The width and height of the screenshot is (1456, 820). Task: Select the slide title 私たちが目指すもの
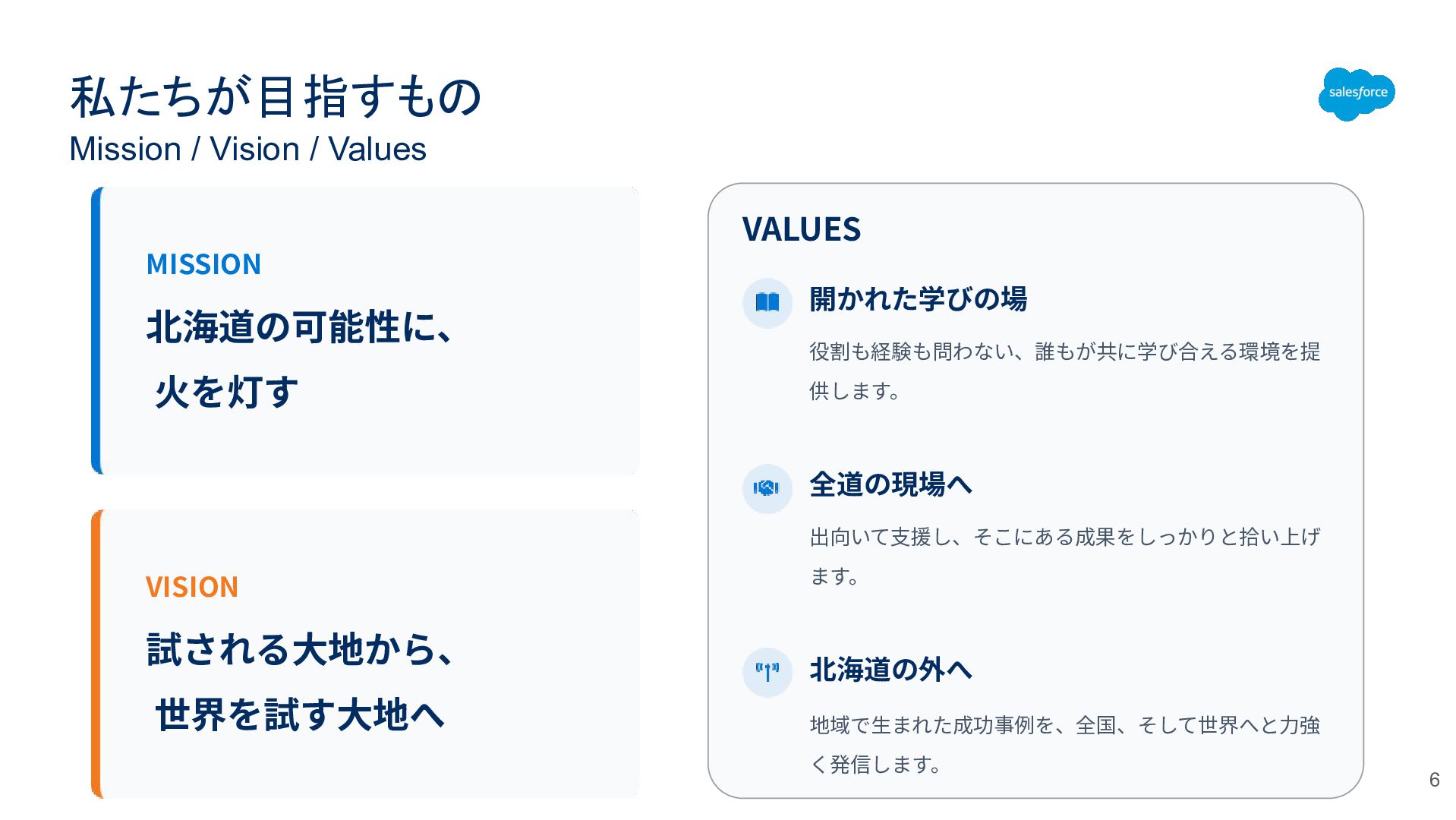point(276,97)
